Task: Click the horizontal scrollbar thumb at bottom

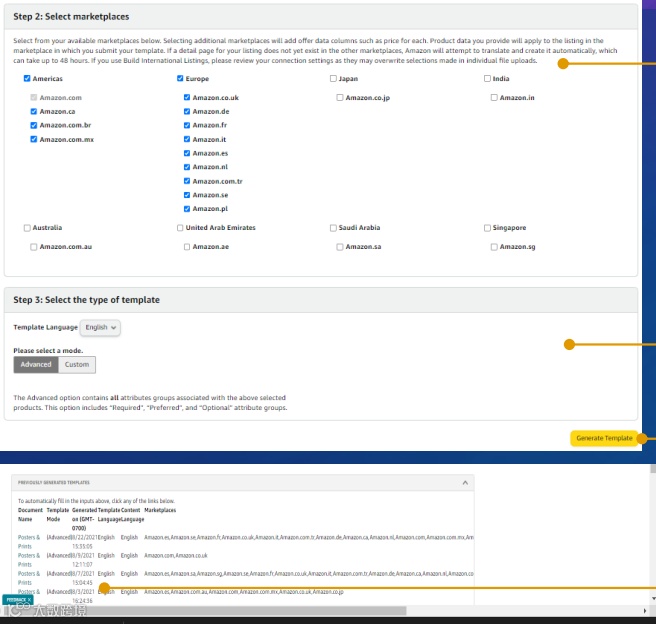Action: click(x=203, y=611)
